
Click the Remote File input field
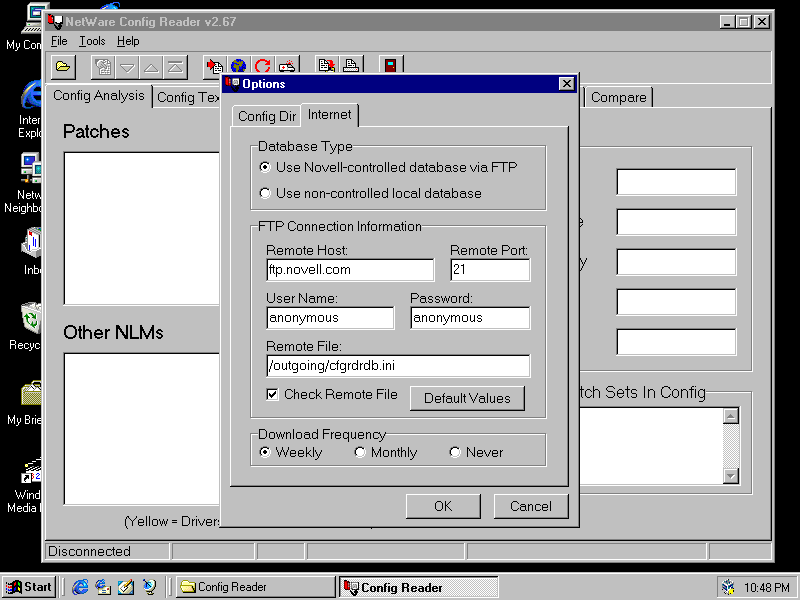[398, 365]
